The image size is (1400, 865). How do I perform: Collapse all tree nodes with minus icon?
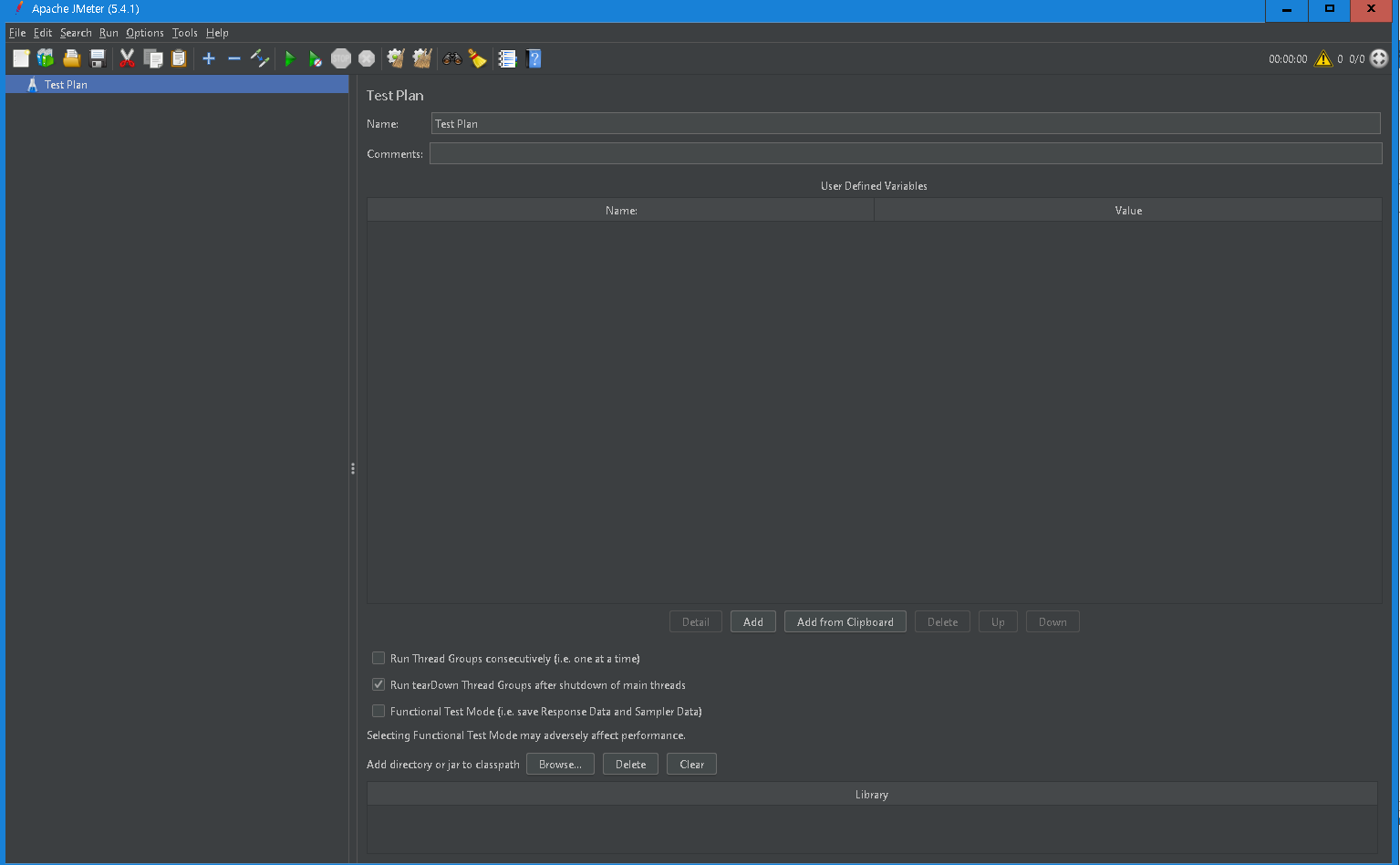234,58
